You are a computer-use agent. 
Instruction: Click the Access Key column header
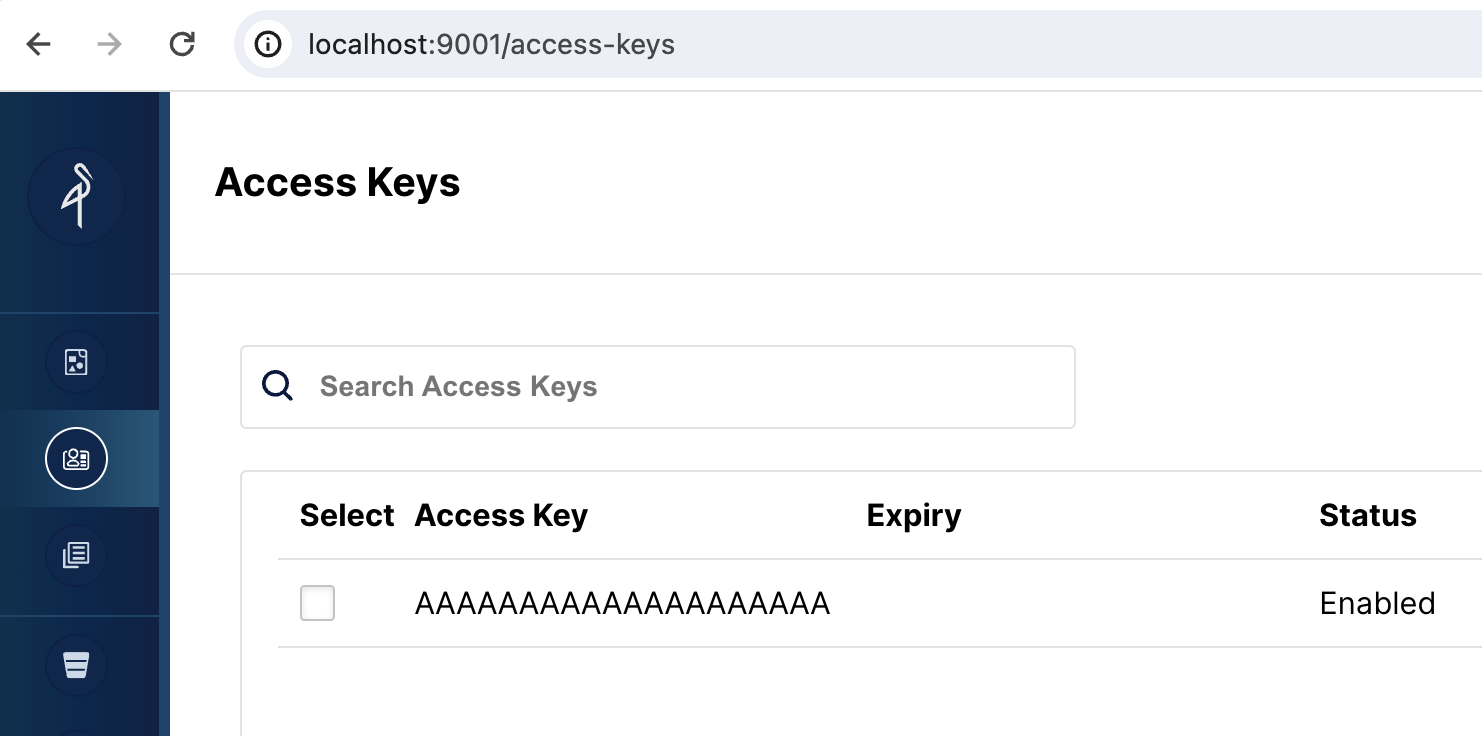(501, 515)
